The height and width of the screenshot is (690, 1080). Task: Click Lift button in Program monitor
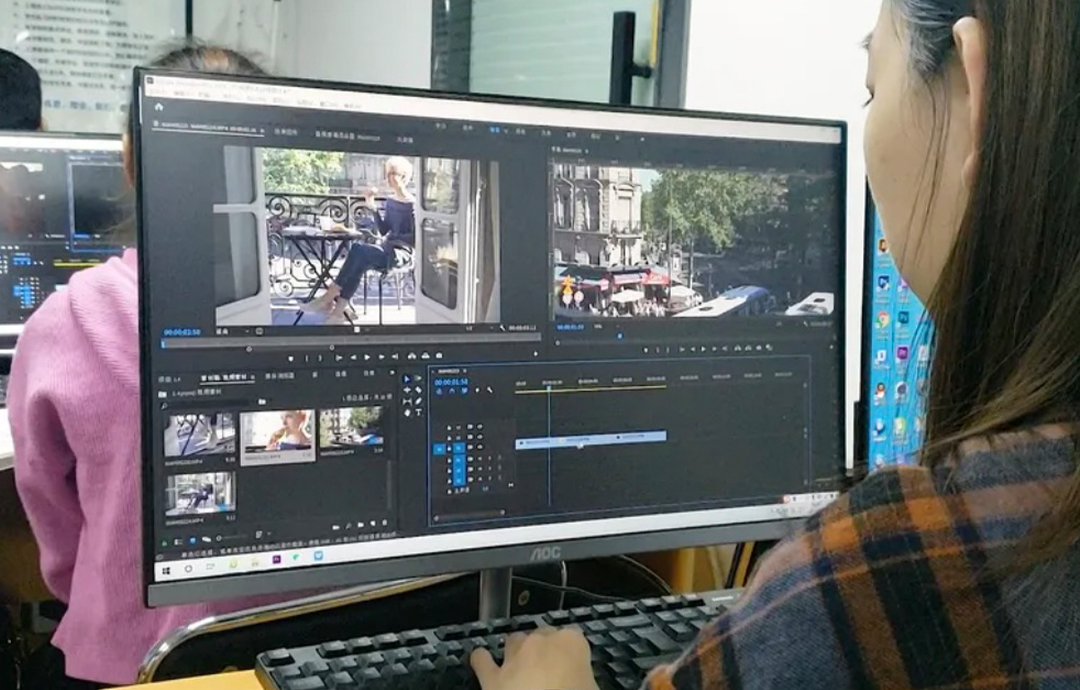[x=737, y=348]
